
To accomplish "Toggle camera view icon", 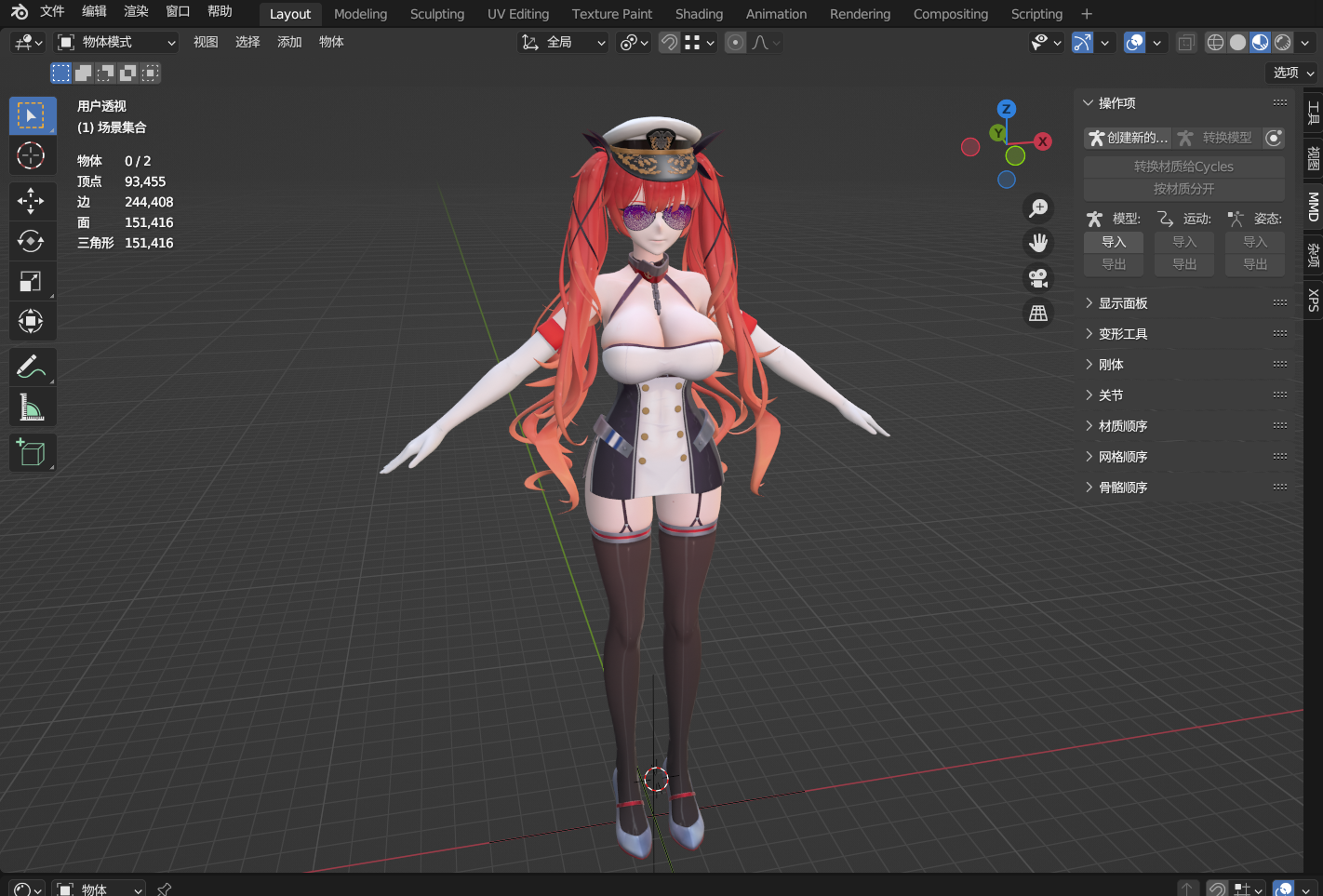I will (x=1038, y=278).
